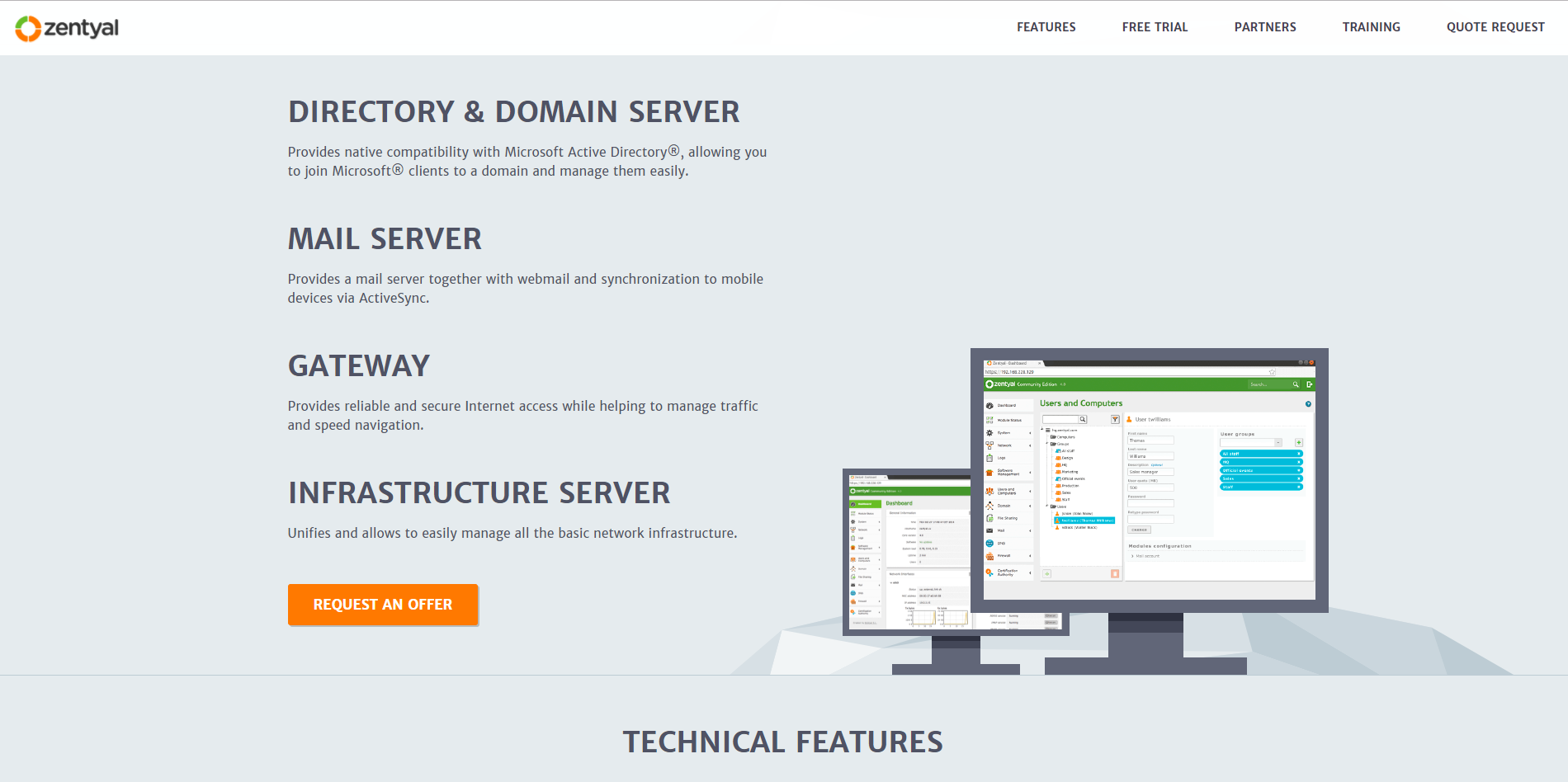Screen dimensions: 1568x782
Task: Expand the System submenu arrow in large monitor
Action: [1030, 433]
